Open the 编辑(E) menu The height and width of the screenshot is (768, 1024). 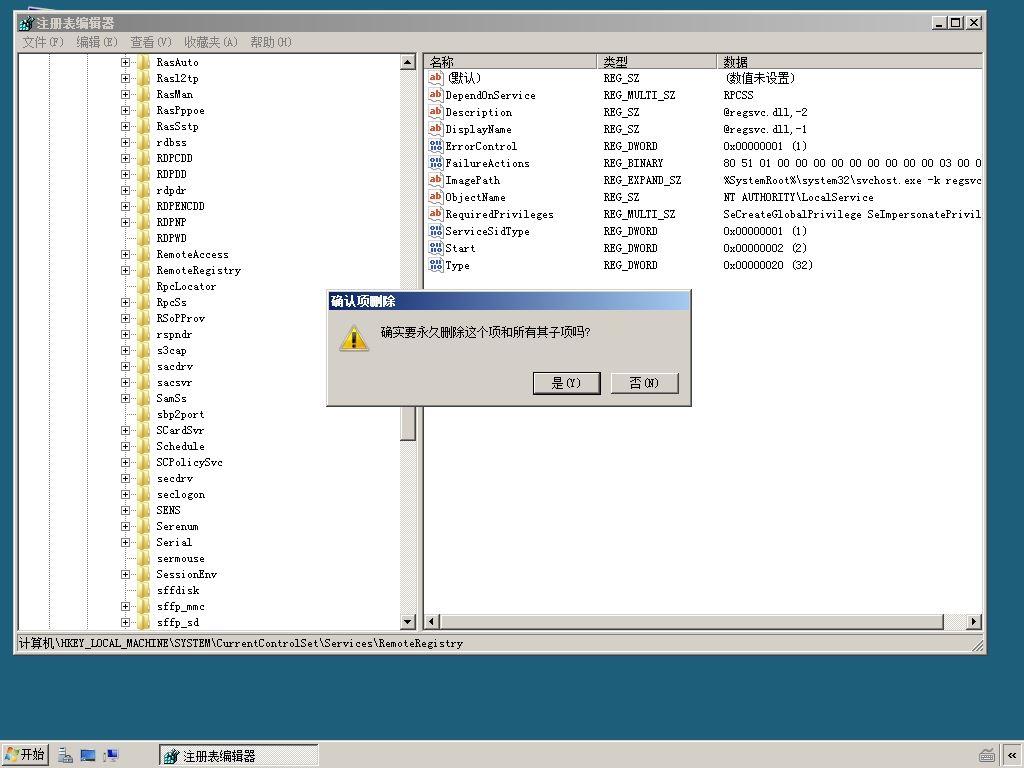97,42
